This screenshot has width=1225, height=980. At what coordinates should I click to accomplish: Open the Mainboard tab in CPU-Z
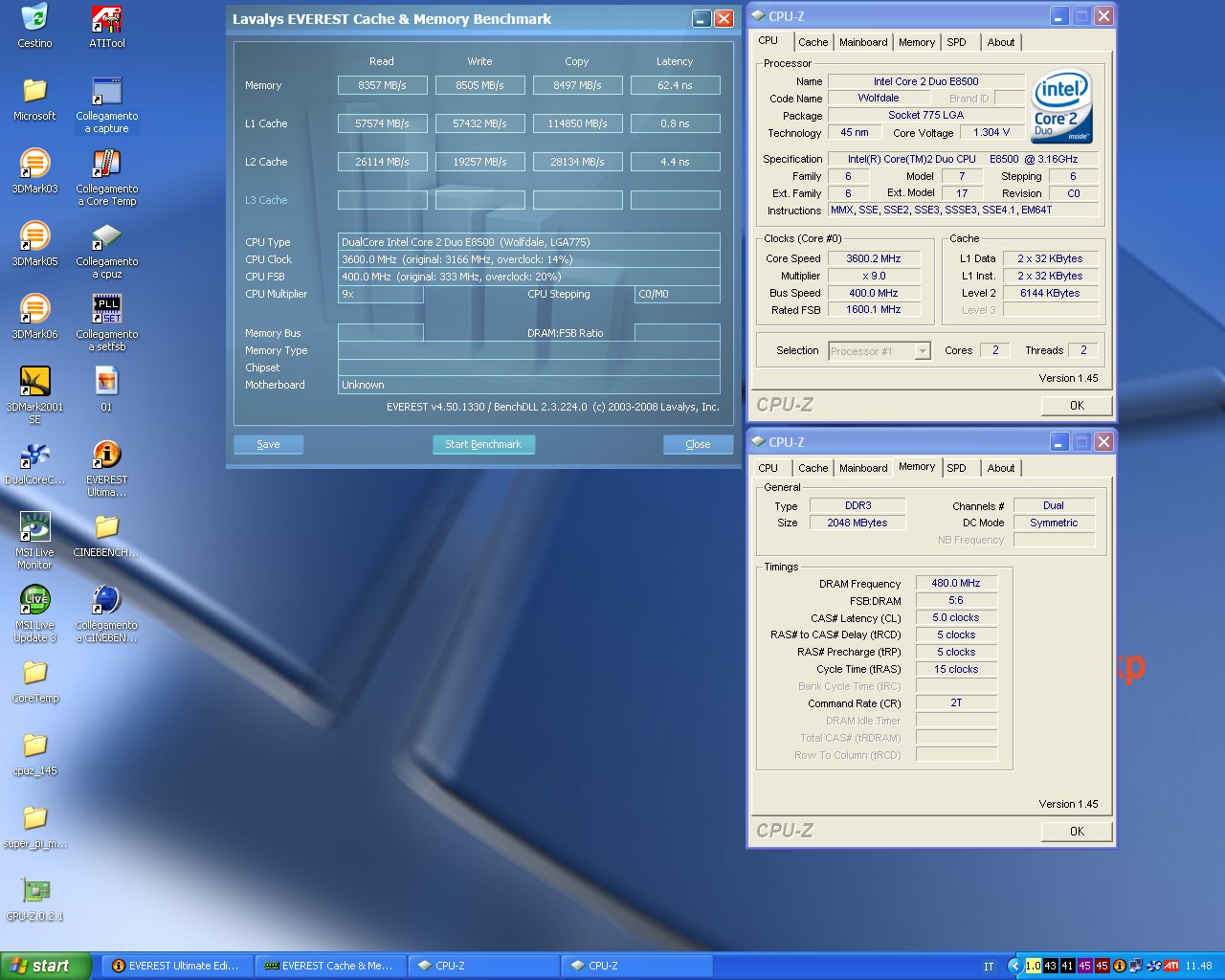(862, 42)
